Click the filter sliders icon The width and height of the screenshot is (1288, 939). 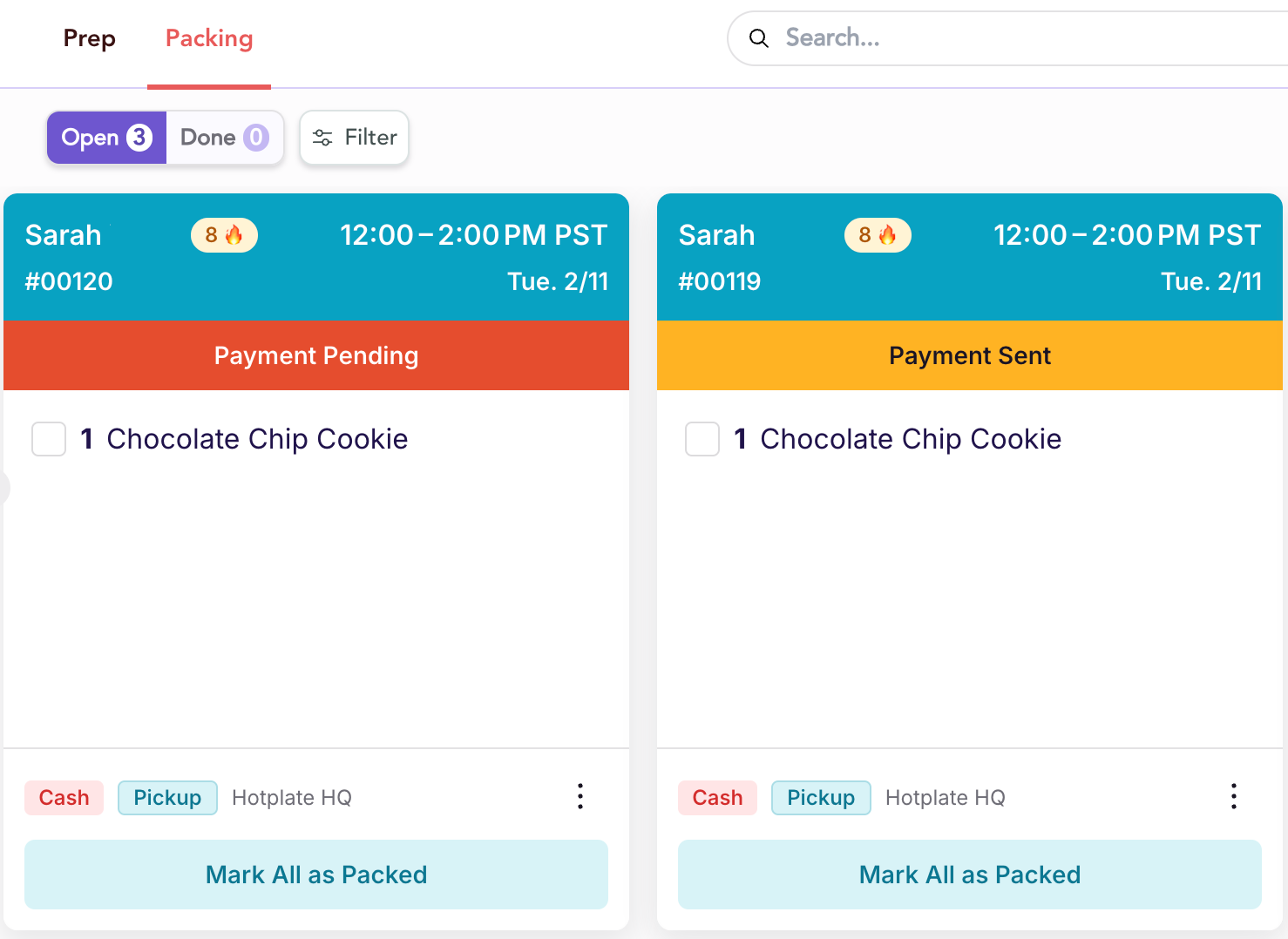322,138
